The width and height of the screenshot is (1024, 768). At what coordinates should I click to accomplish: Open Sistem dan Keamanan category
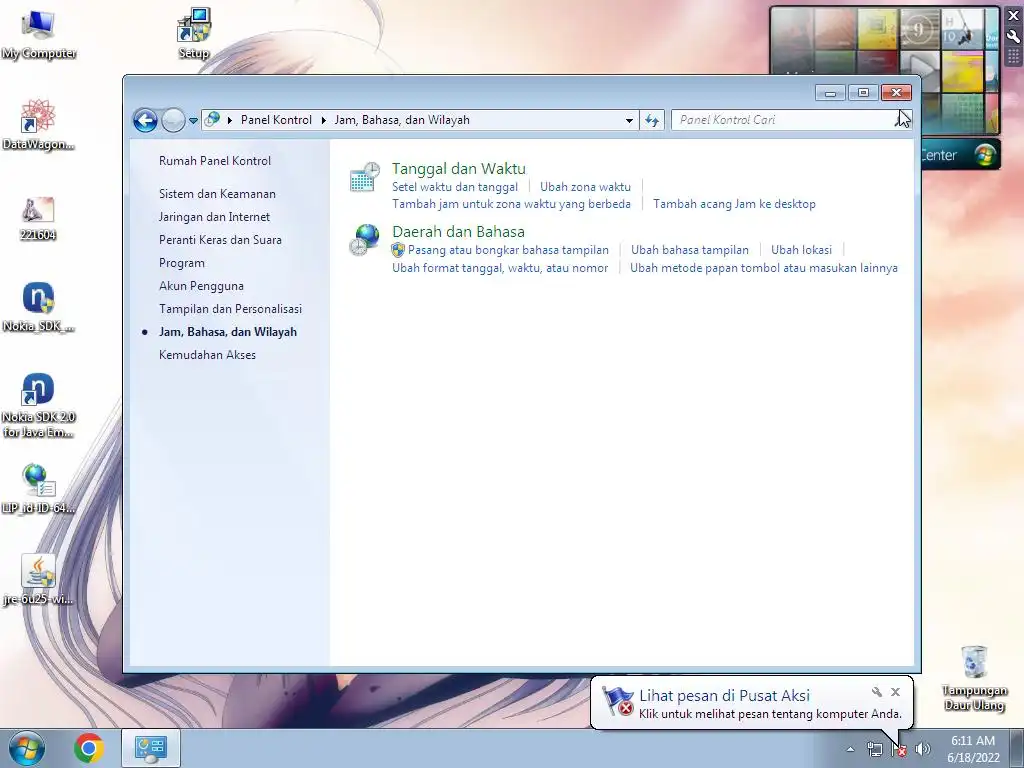217,194
